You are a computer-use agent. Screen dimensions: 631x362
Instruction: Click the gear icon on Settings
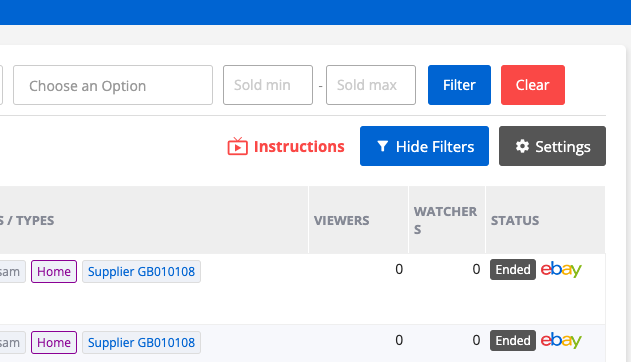[522, 146]
